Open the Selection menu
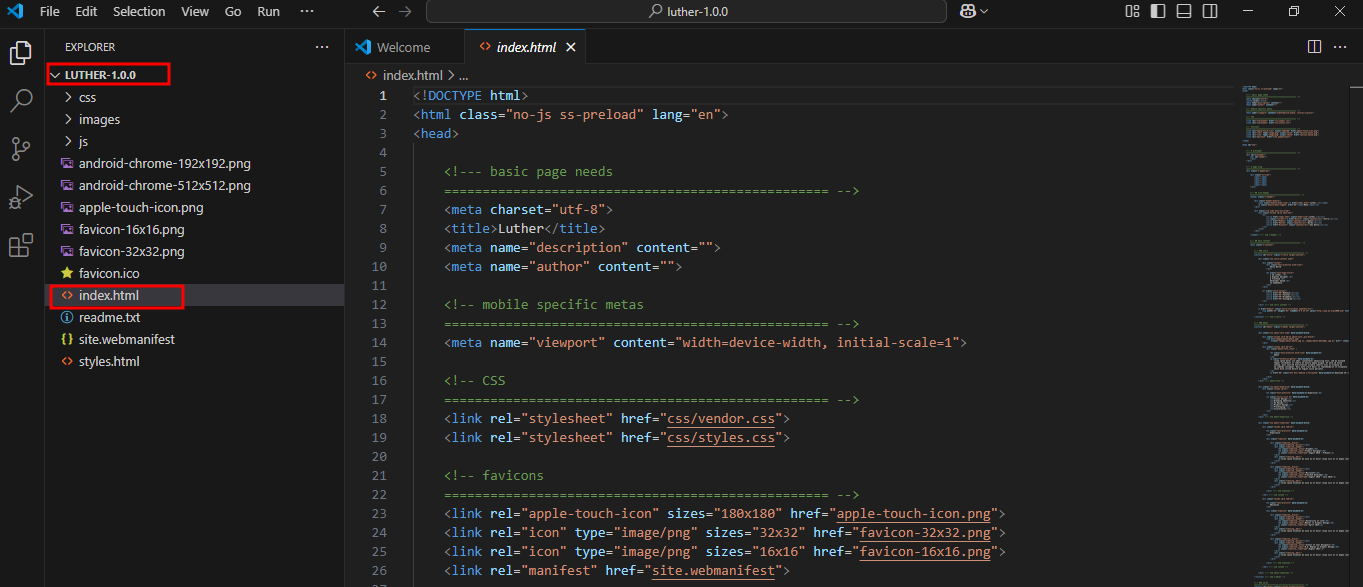The width and height of the screenshot is (1363, 587). (x=139, y=11)
